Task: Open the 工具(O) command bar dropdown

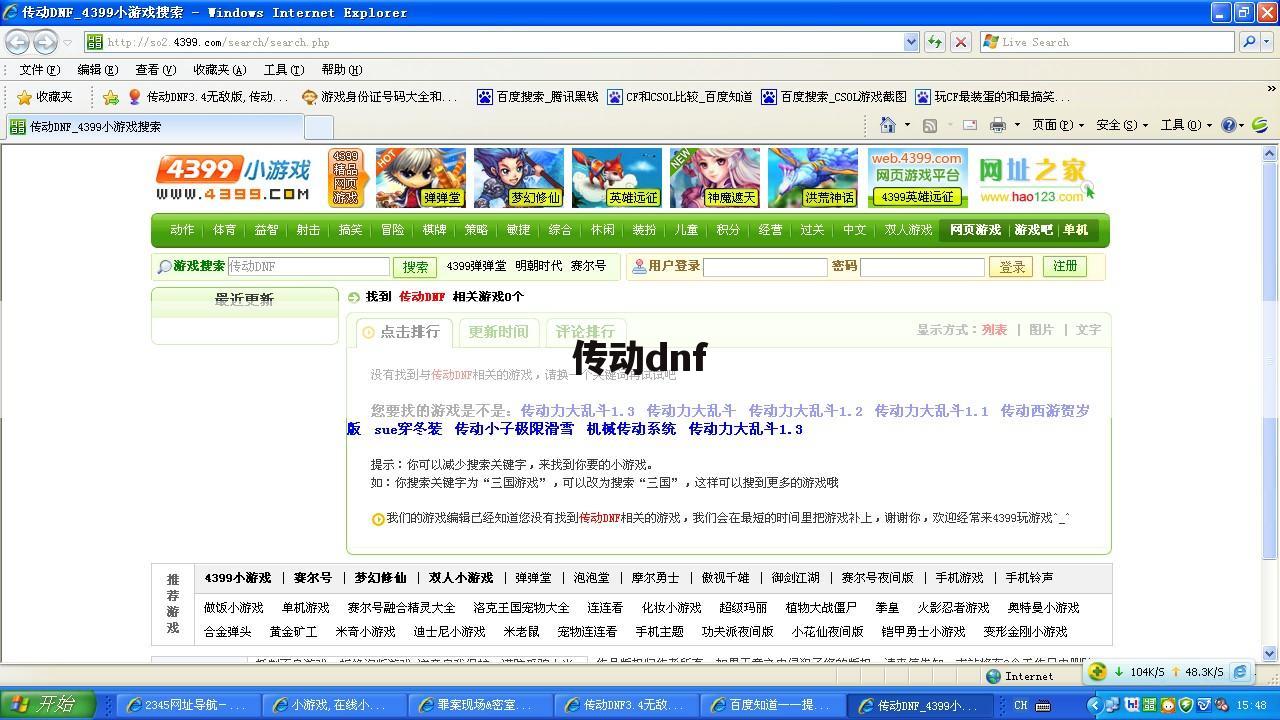Action: (x=1186, y=125)
